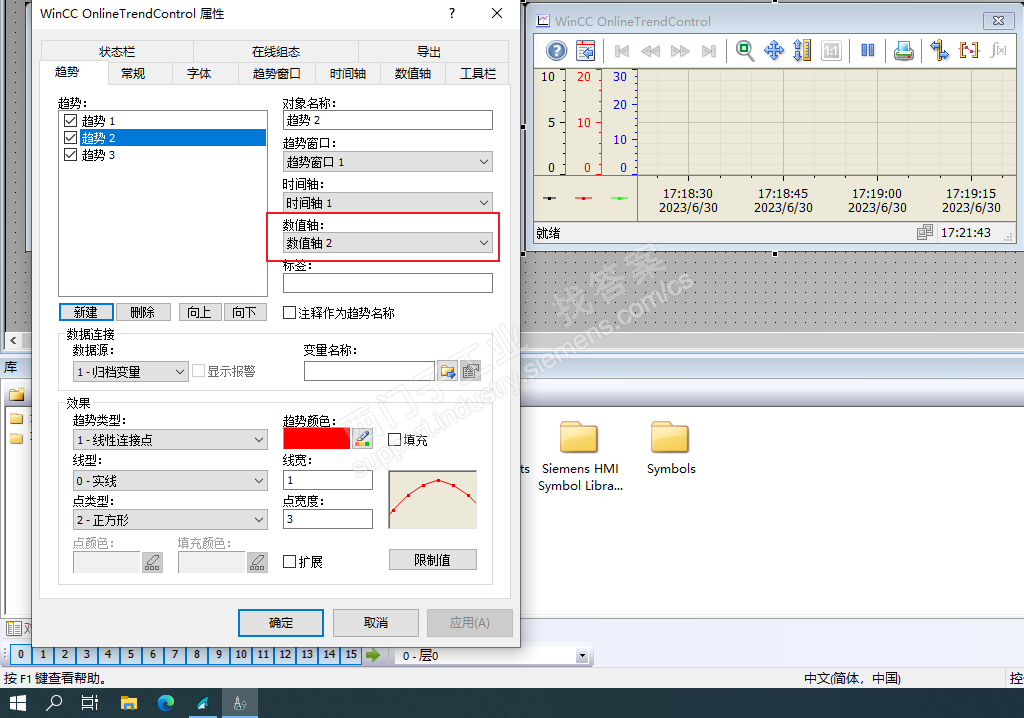Click the 对象名称 field containing 趋势 2

point(388,120)
